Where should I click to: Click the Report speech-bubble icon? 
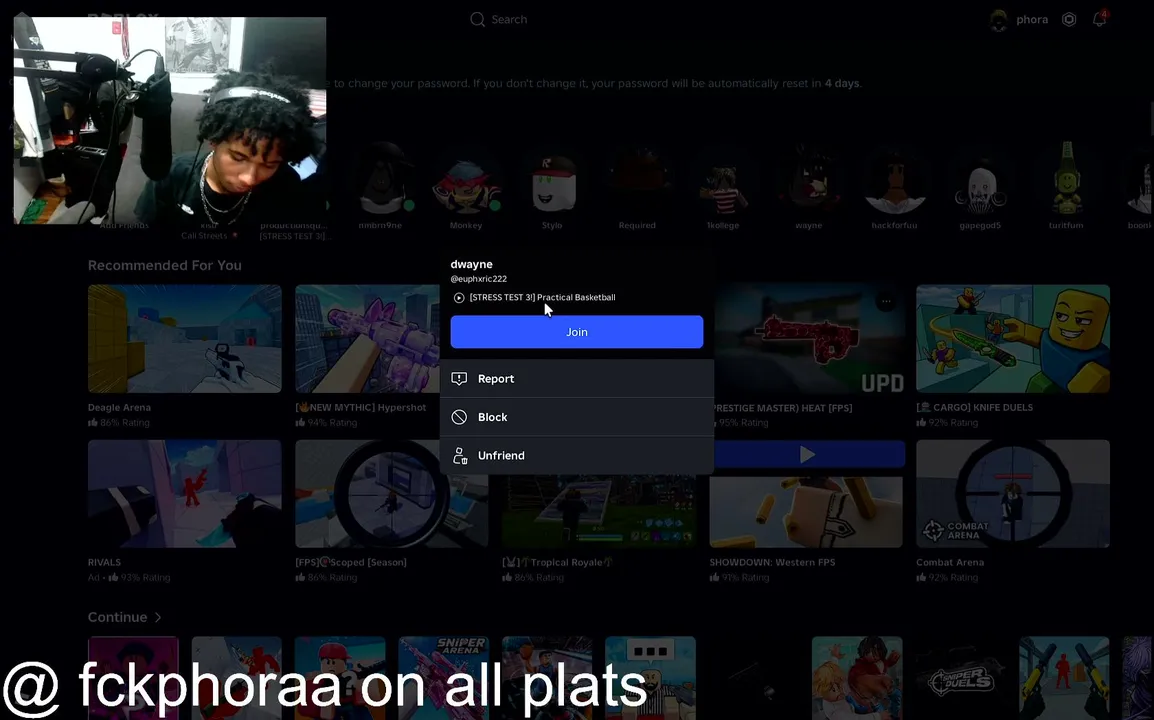(x=459, y=378)
